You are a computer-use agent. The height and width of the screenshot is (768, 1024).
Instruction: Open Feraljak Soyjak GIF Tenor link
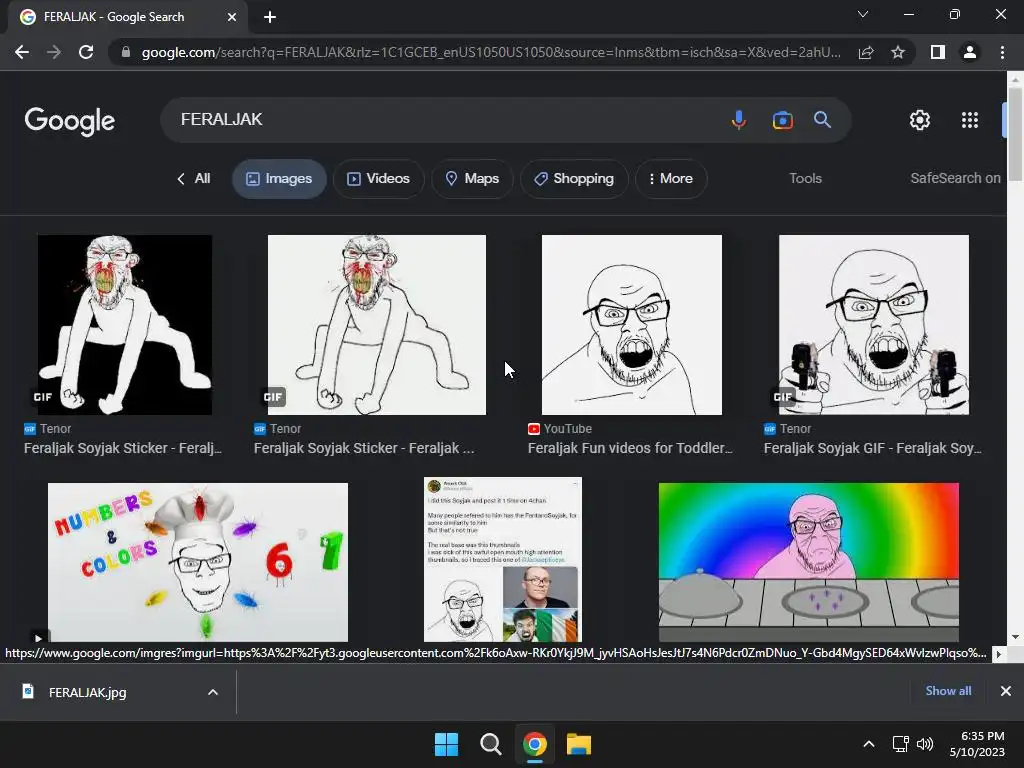point(872,448)
